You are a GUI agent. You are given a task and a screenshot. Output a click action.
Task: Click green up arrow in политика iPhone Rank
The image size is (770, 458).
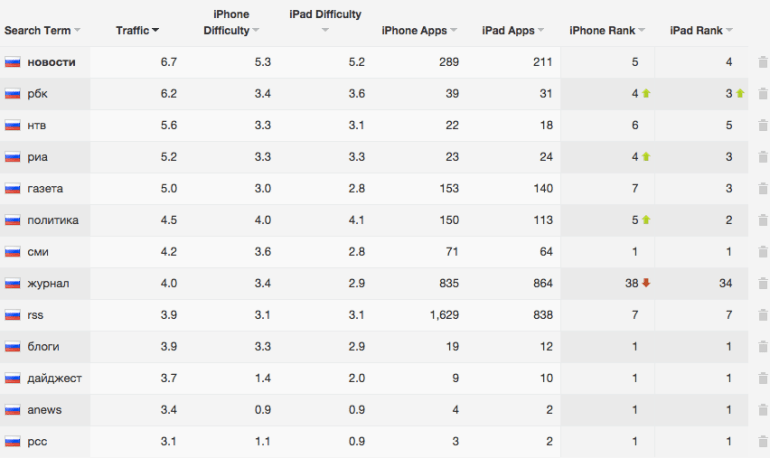(x=646, y=220)
